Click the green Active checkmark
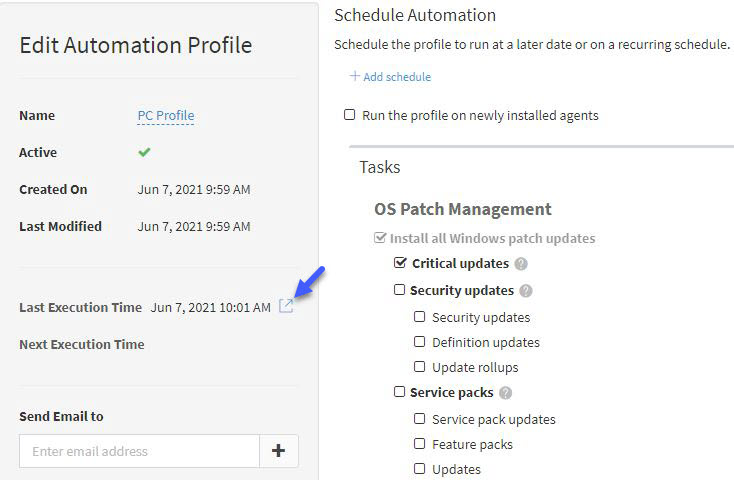Screen dimensions: 734x480 [x=144, y=152]
